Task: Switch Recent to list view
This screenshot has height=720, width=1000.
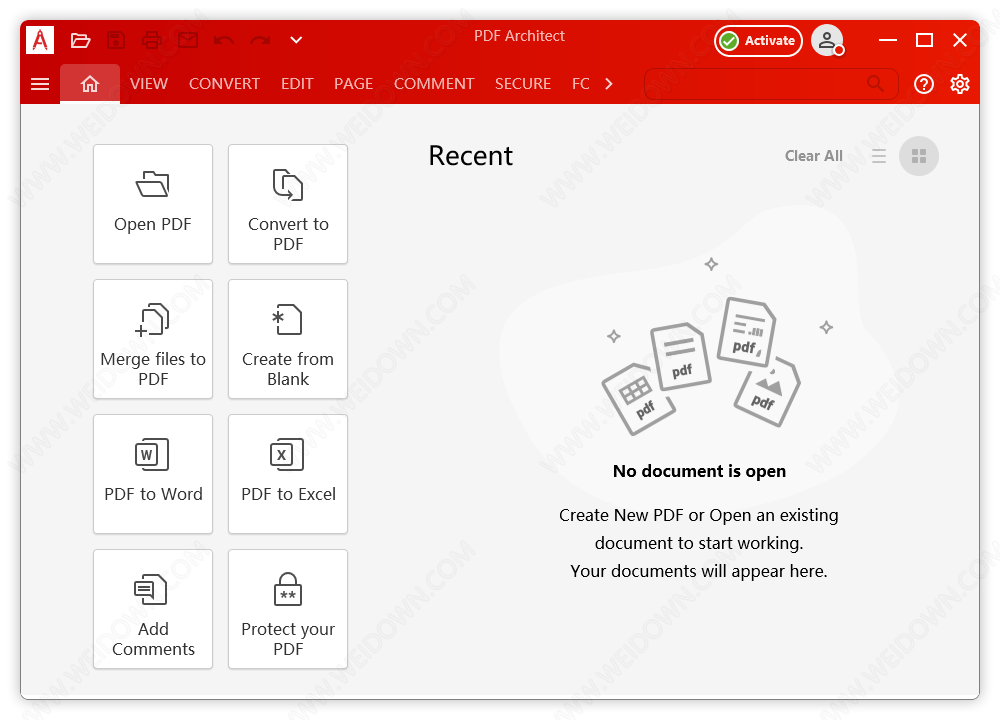Action: (x=879, y=156)
